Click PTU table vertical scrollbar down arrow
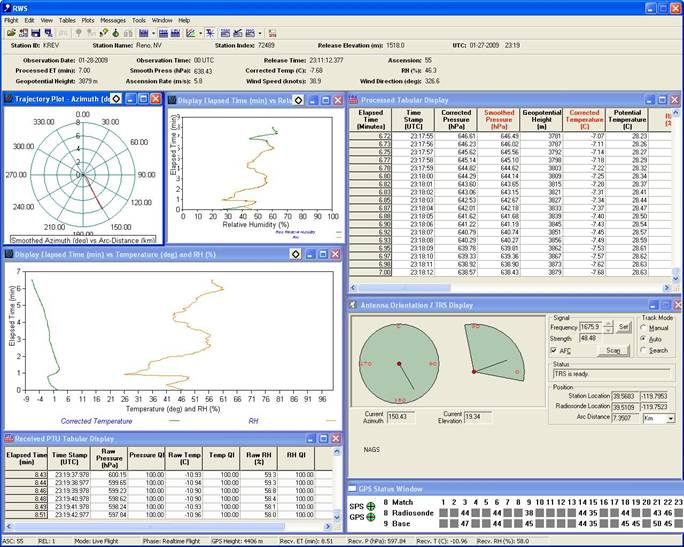The width and height of the screenshot is (684, 547). pos(337,516)
